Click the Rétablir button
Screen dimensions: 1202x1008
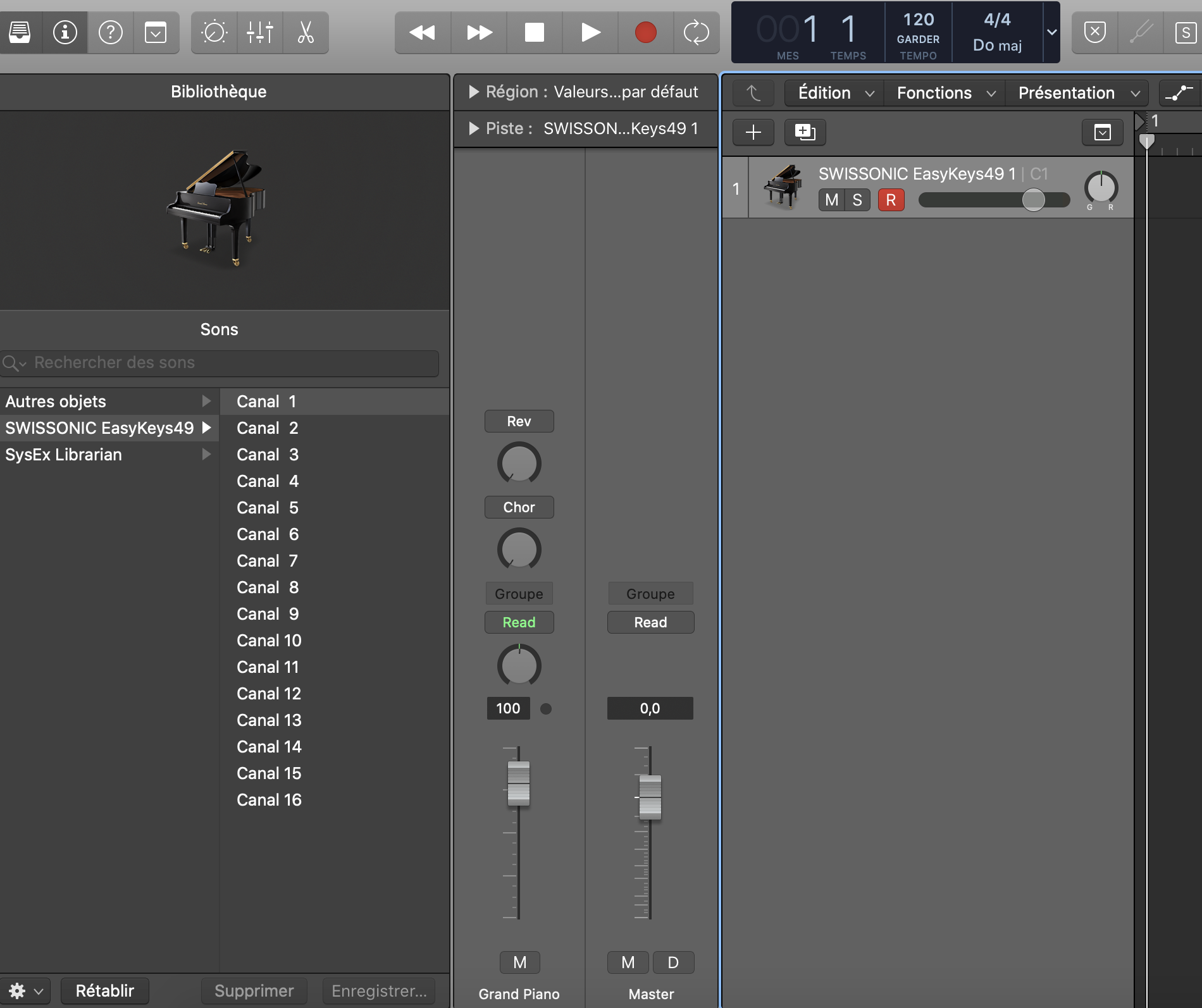(x=105, y=991)
